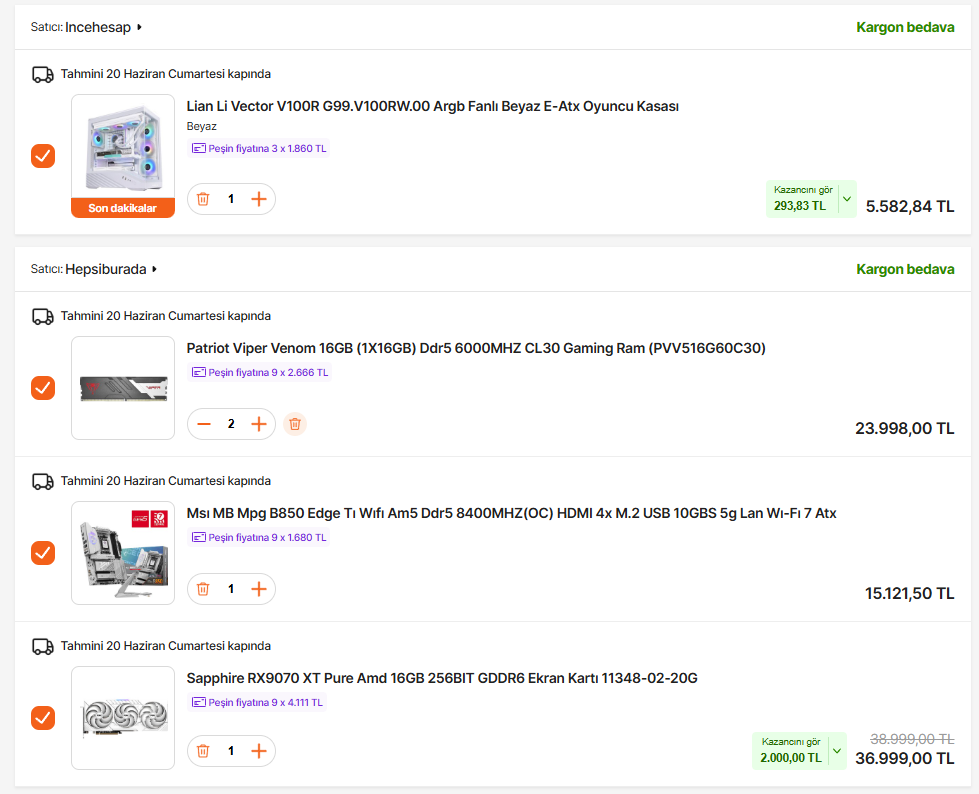Uncheck the Patriot Viper Venom RAM checkbox
This screenshot has width=979, height=794.
pyautogui.click(x=43, y=388)
